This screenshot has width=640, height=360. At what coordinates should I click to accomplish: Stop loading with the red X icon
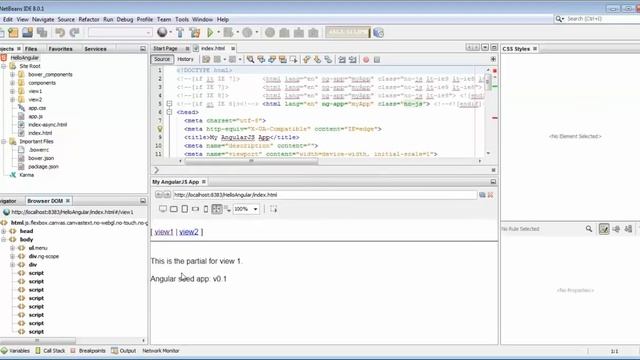click(491, 195)
